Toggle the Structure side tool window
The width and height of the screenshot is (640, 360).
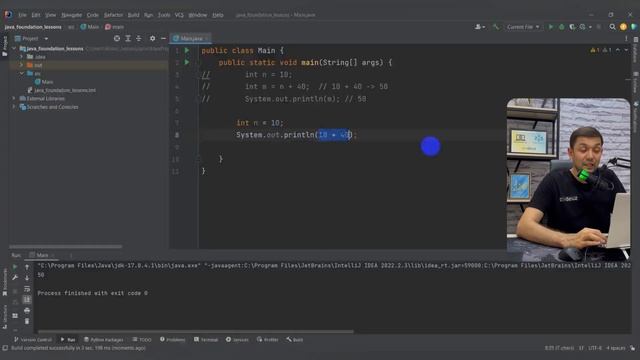4,317
